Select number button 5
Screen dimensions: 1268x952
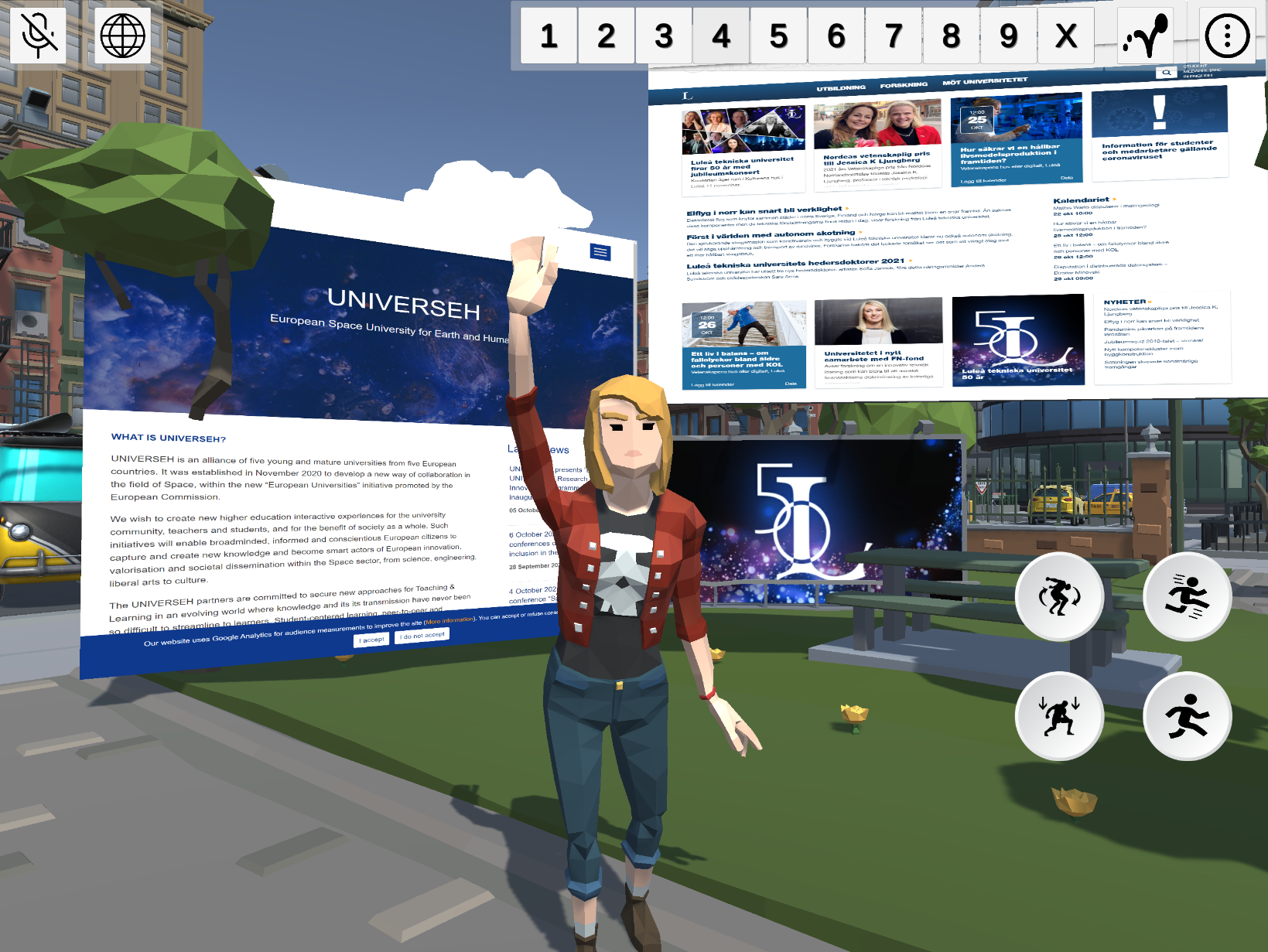point(778,36)
